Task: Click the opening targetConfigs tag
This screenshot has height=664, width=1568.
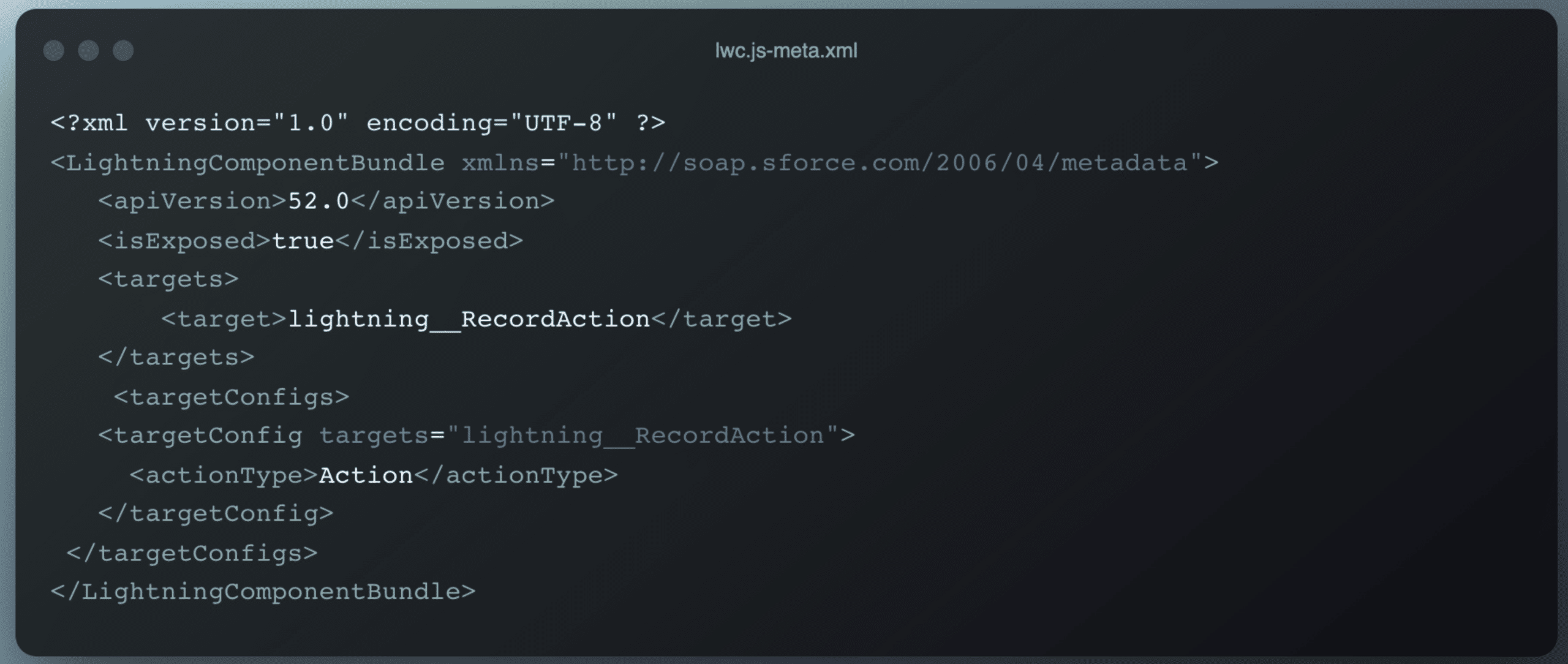Action: point(232,398)
